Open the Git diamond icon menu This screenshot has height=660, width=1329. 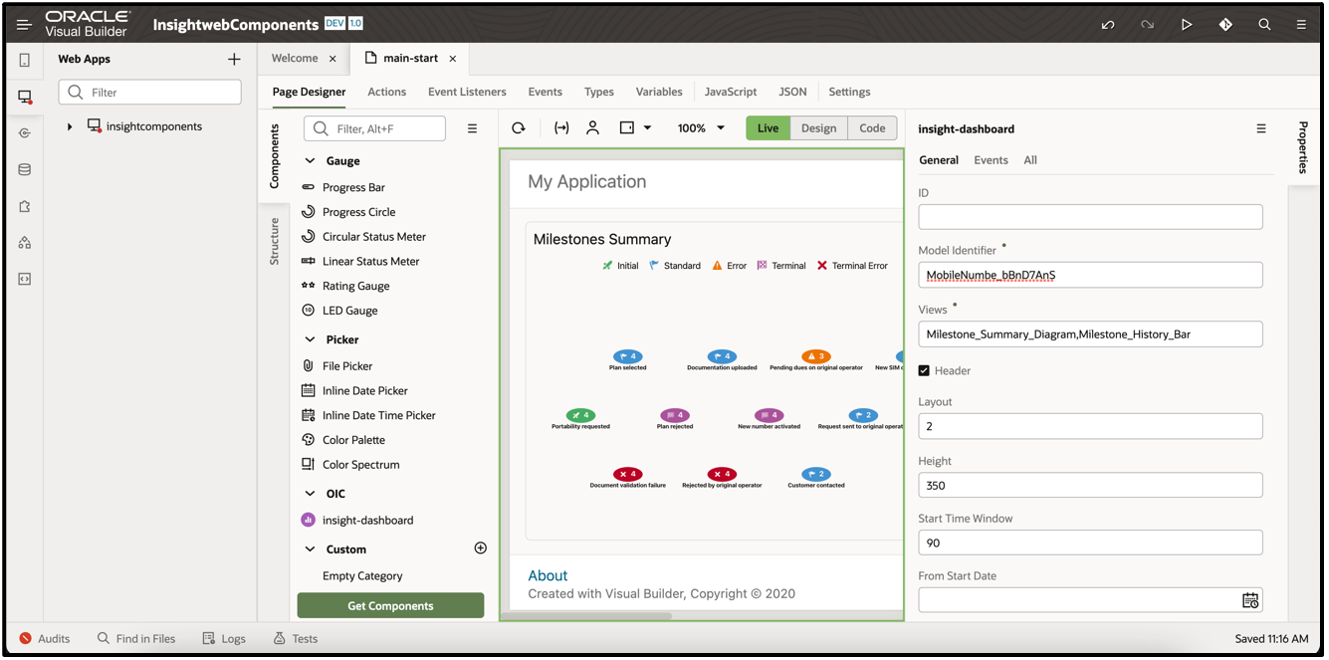tap(1225, 25)
